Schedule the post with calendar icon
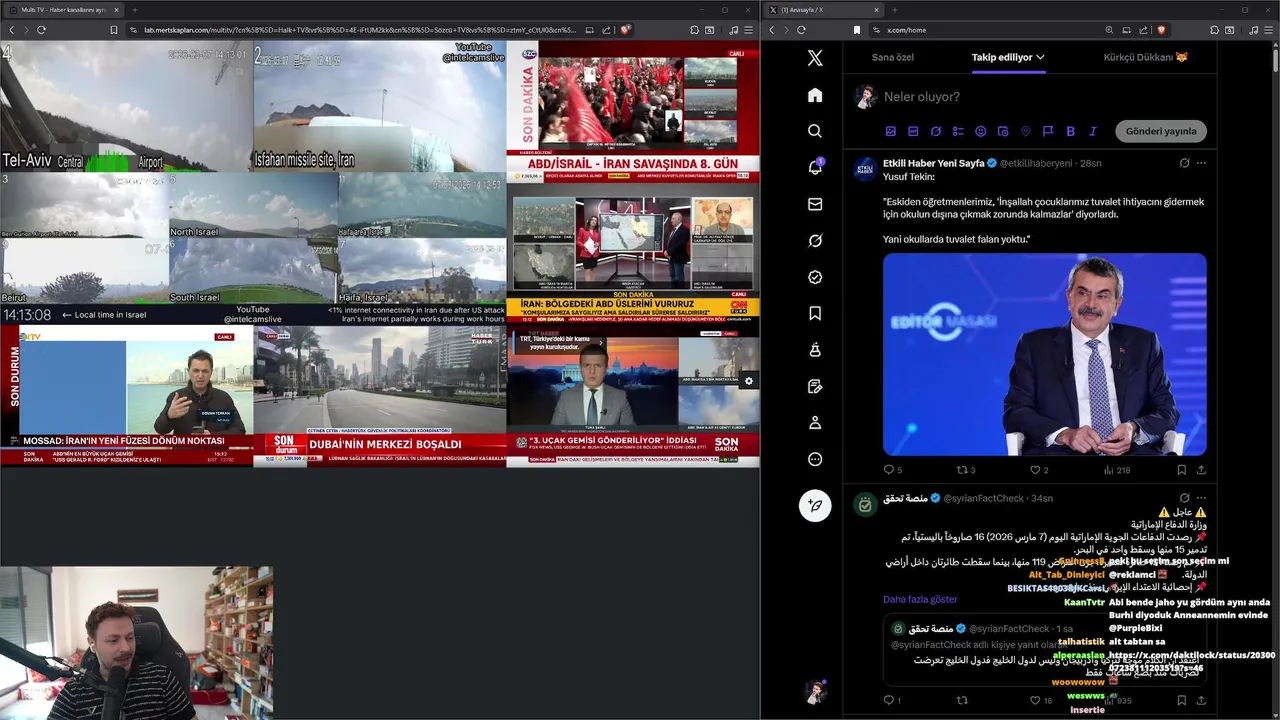This screenshot has width=1280, height=720. 1003,131
